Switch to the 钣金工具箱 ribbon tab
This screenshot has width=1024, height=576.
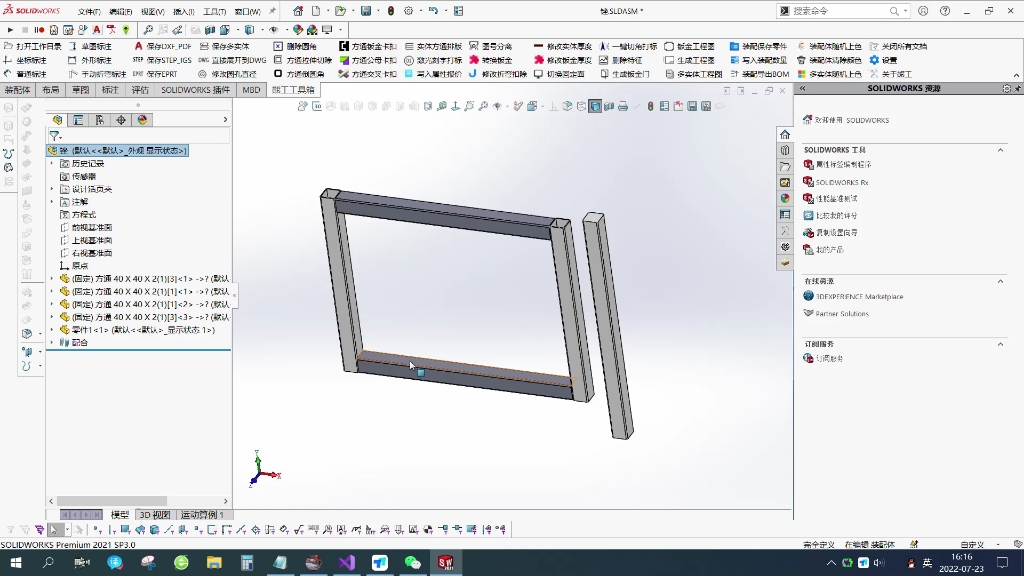295,89
